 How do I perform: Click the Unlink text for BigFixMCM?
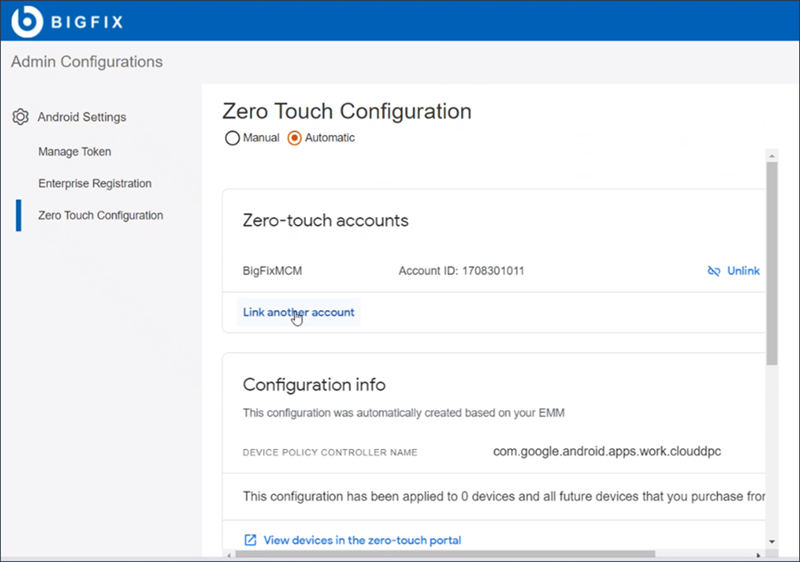[x=743, y=271]
